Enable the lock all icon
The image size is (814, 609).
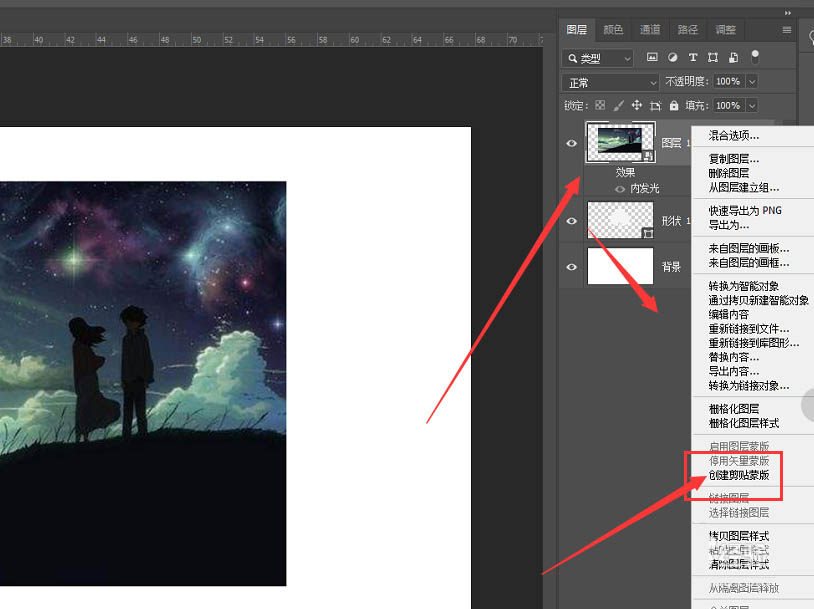click(674, 104)
